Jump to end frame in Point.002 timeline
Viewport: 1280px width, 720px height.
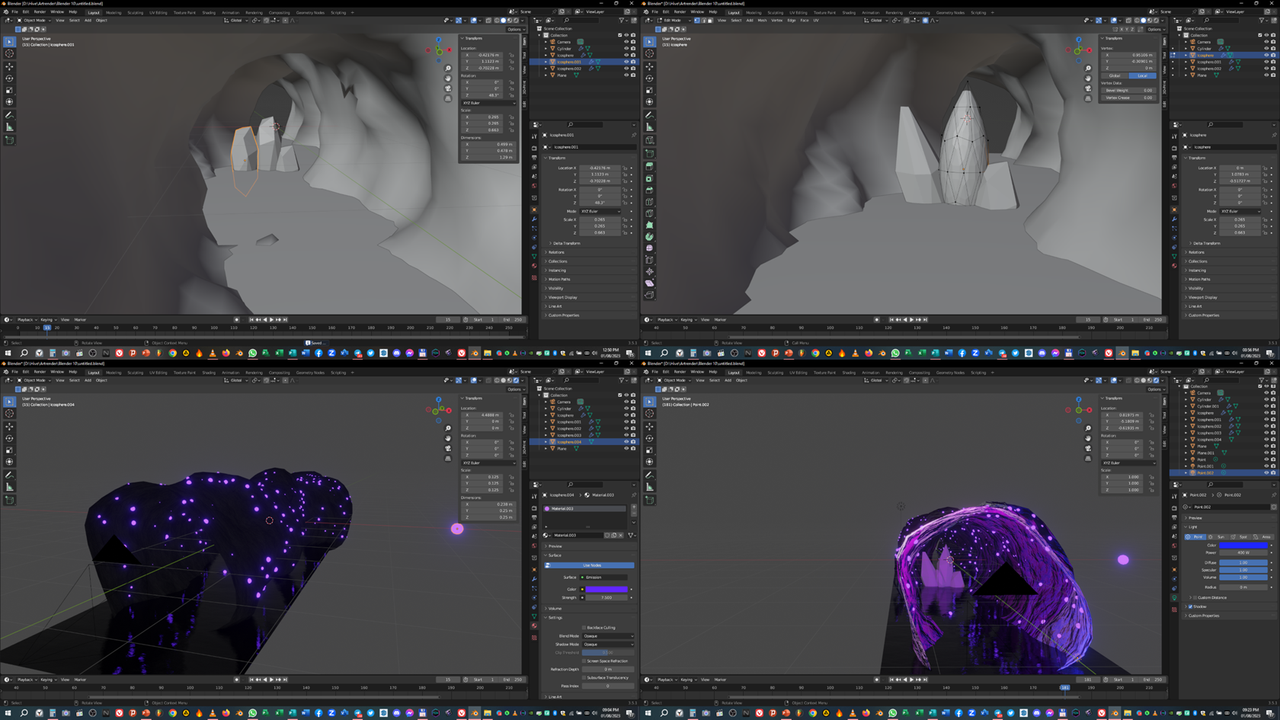point(925,679)
